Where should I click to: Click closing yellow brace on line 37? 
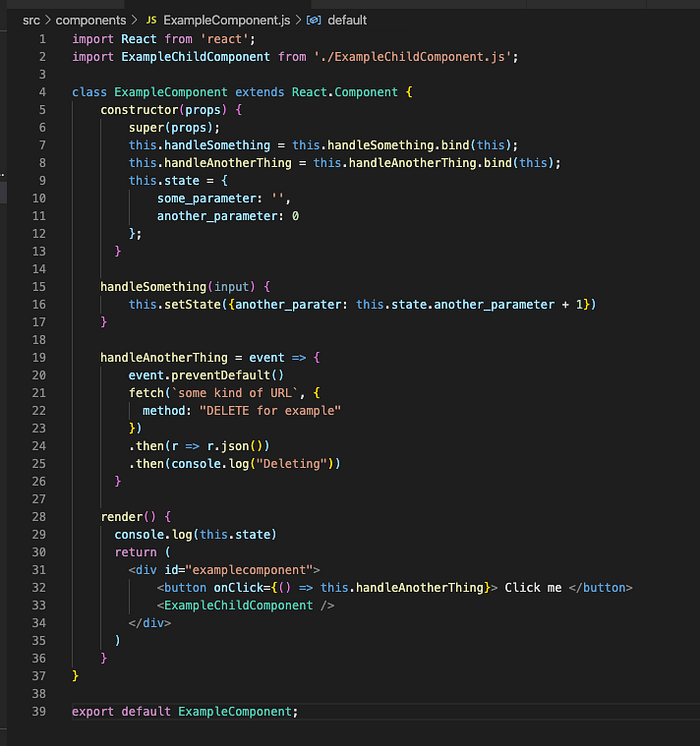75,676
